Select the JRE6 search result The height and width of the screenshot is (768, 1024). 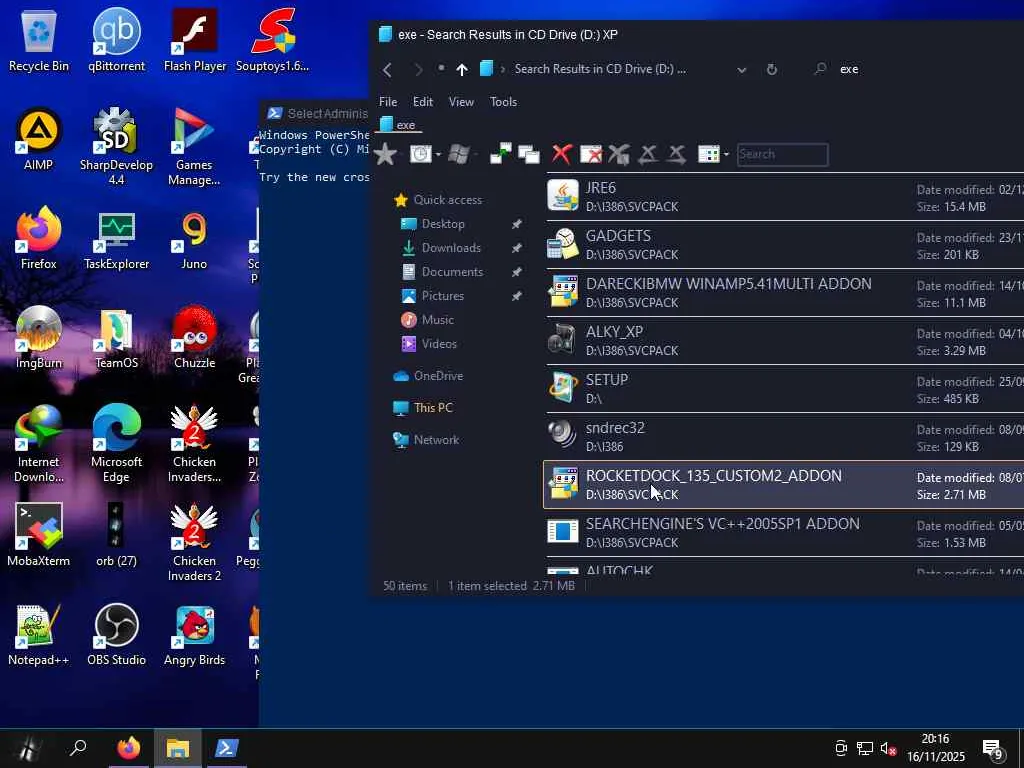784,197
